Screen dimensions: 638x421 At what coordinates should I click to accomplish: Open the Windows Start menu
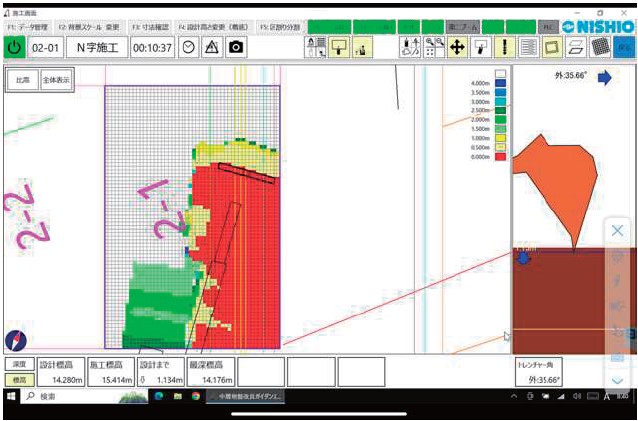(11, 396)
